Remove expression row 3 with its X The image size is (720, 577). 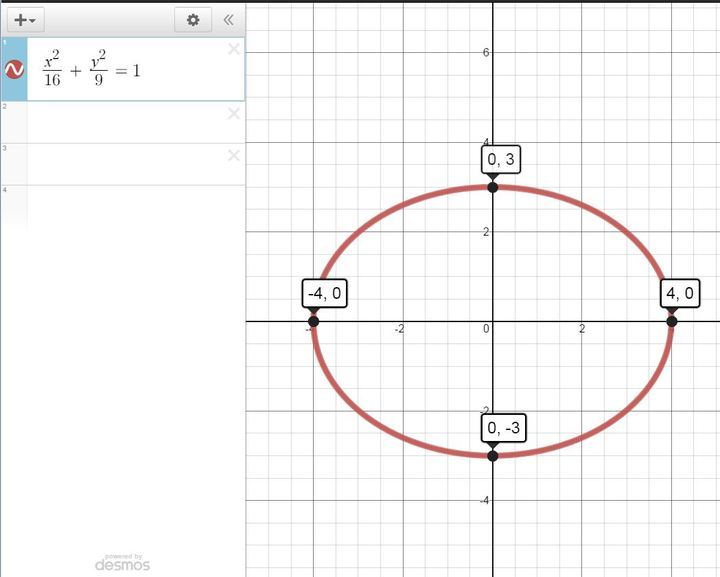point(233,155)
